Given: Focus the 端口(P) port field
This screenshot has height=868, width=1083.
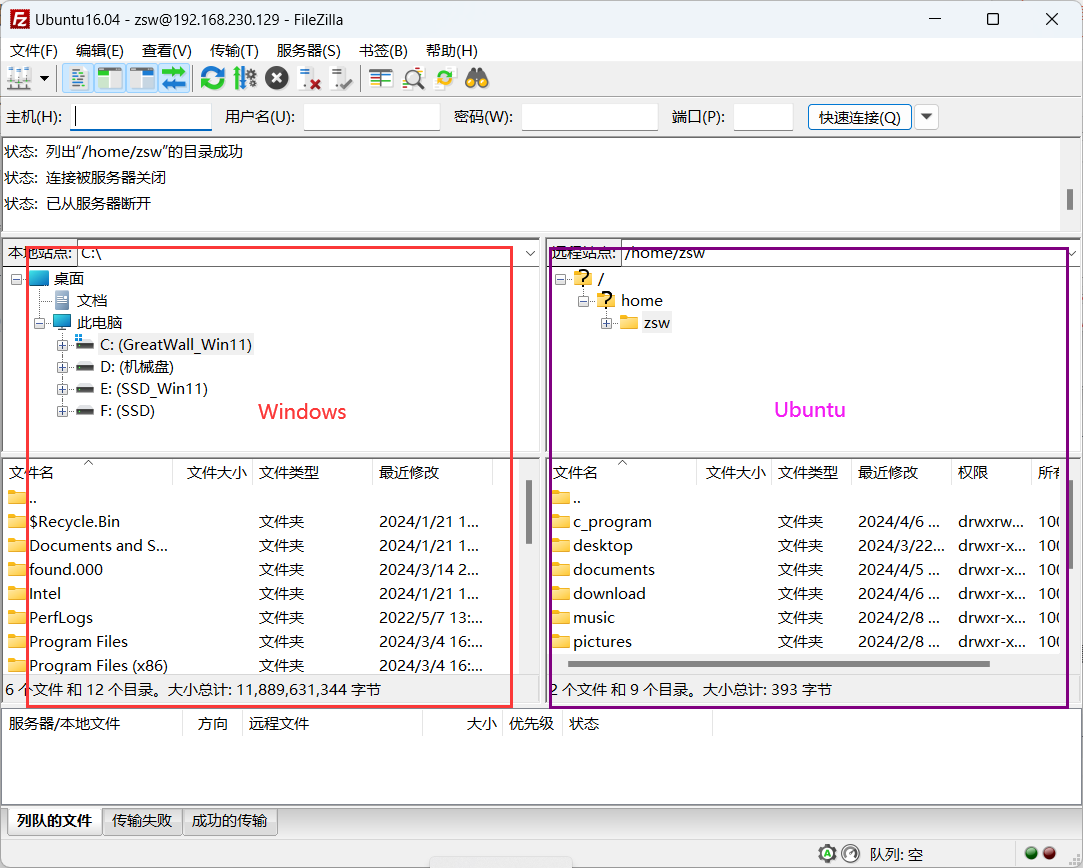Looking at the screenshot, I should pos(763,117).
